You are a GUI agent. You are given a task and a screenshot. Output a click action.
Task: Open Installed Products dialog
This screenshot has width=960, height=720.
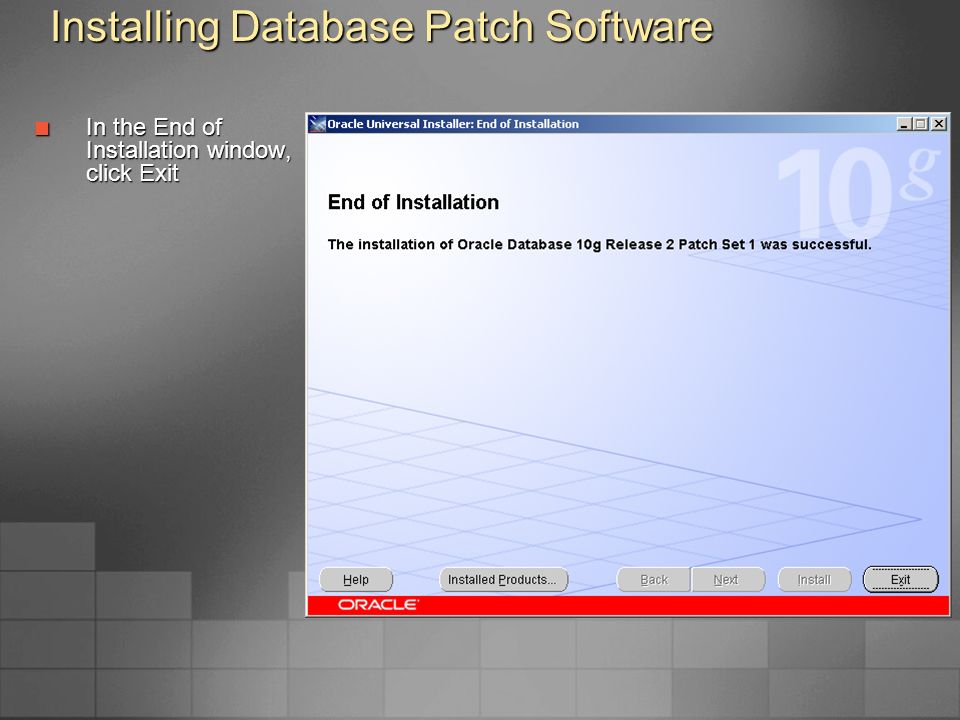tap(503, 579)
